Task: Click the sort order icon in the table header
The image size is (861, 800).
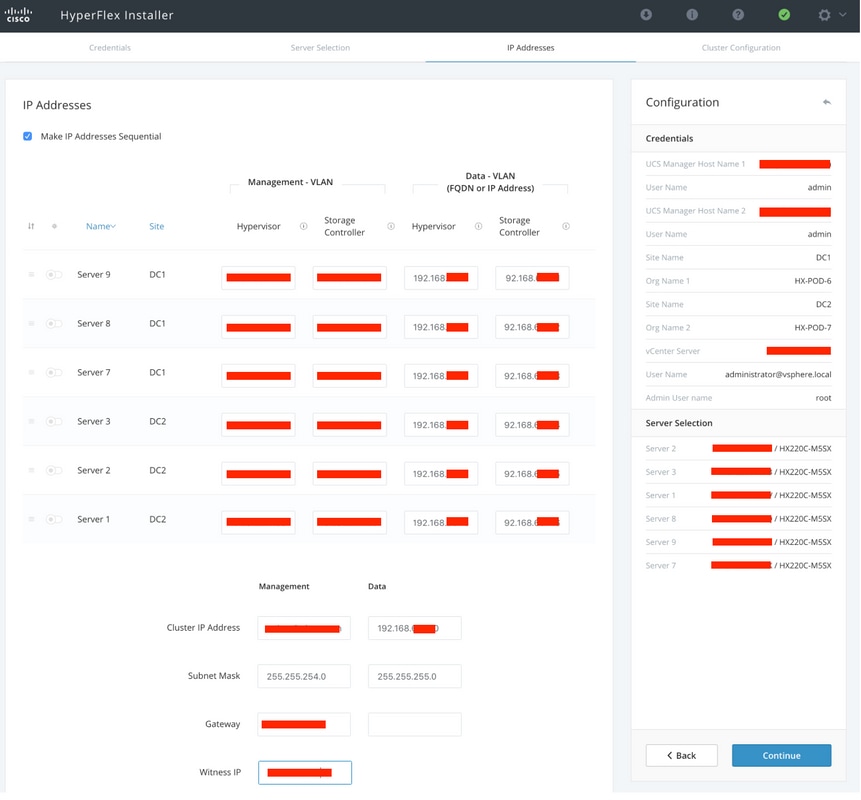Action: pos(31,226)
